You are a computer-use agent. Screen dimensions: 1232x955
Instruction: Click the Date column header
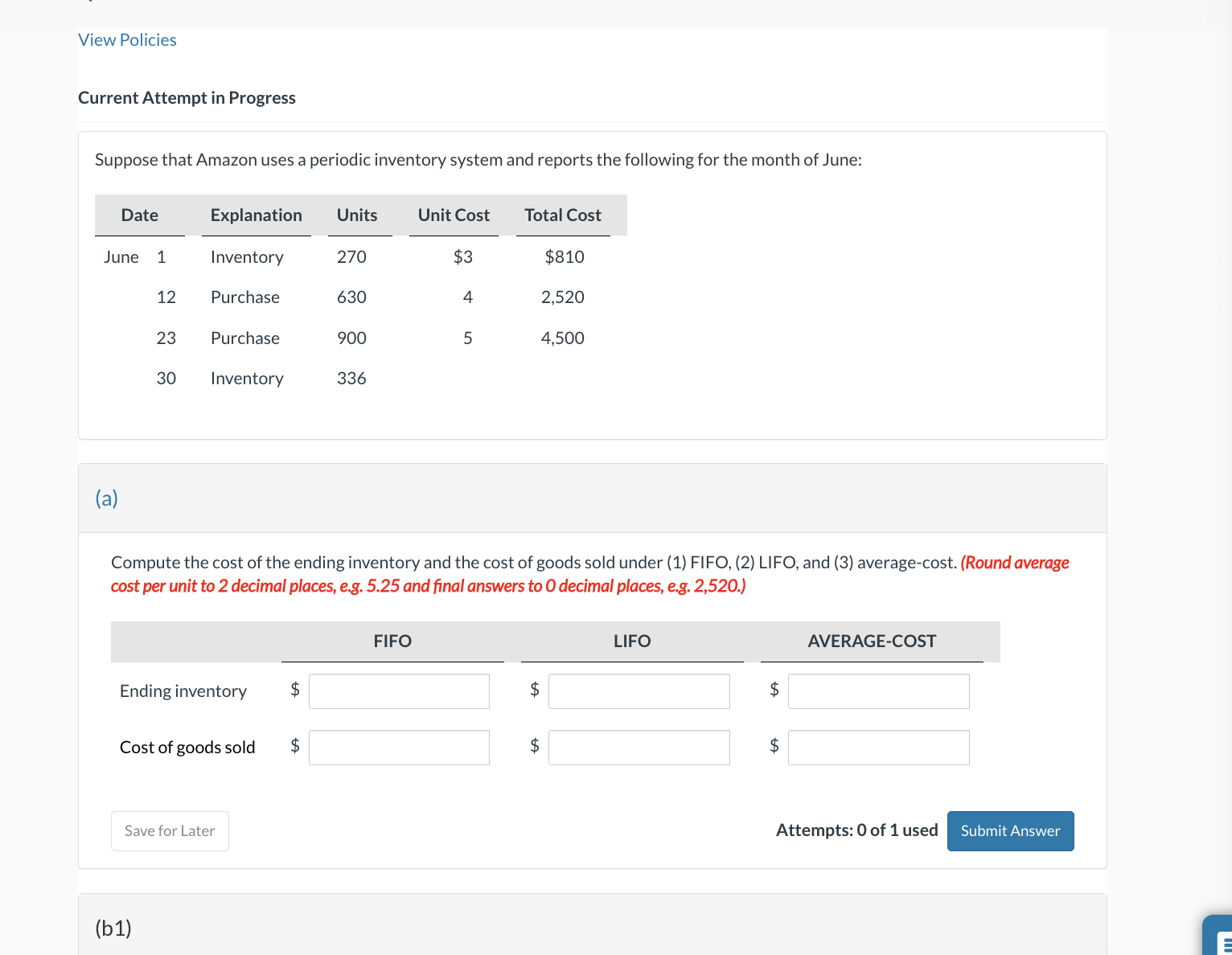139,215
